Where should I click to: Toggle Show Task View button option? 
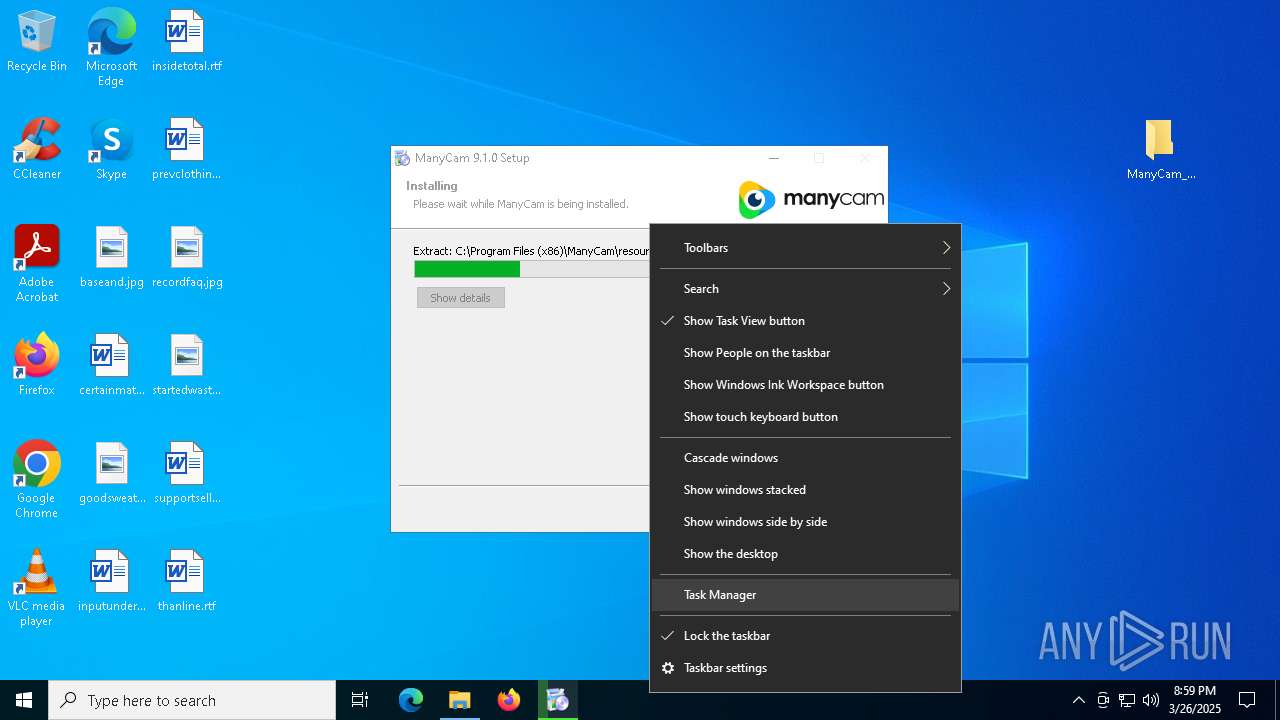pyautogui.click(x=805, y=321)
